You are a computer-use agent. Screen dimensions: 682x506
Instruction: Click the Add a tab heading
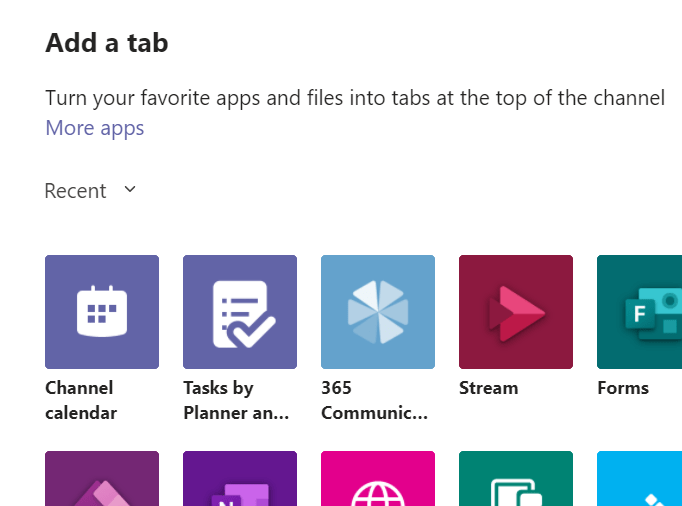pyautogui.click(x=107, y=43)
